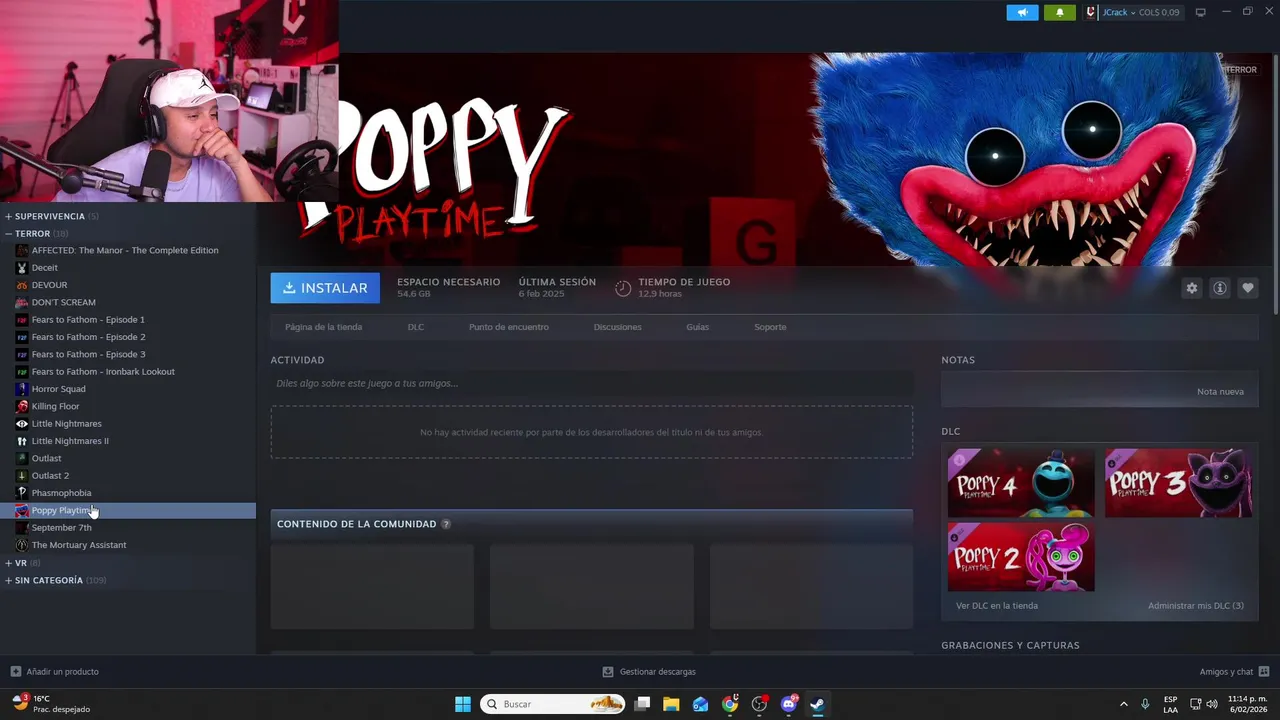The height and width of the screenshot is (720, 1280).
Task: Click the blue INSTALAR button
Action: (325, 288)
